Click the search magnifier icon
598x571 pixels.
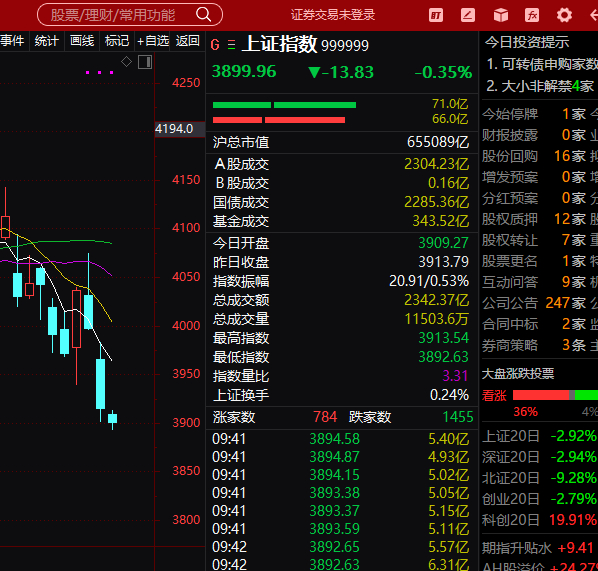[x=203, y=14]
